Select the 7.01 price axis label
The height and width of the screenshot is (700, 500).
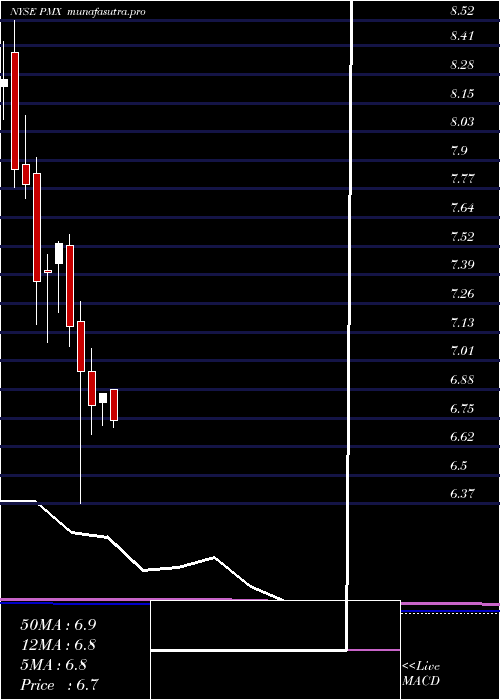point(462,350)
